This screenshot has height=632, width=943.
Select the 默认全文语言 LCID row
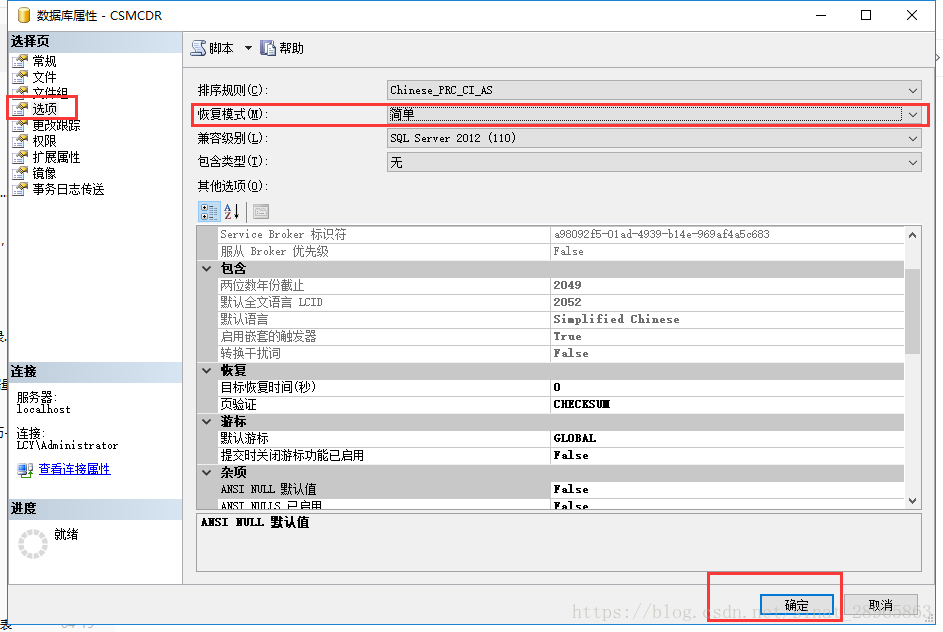tap(561, 302)
